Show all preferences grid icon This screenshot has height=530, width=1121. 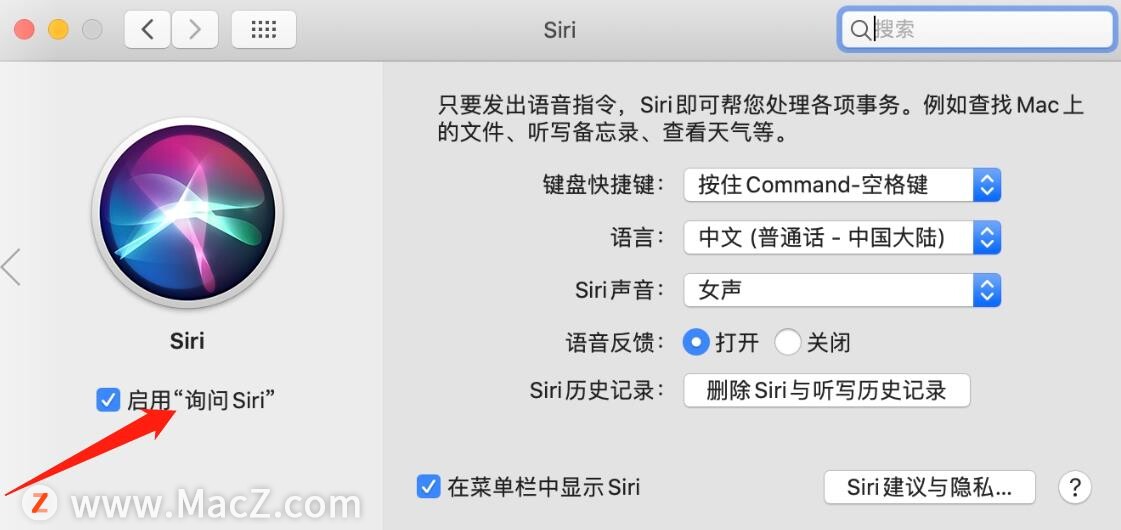[x=264, y=29]
